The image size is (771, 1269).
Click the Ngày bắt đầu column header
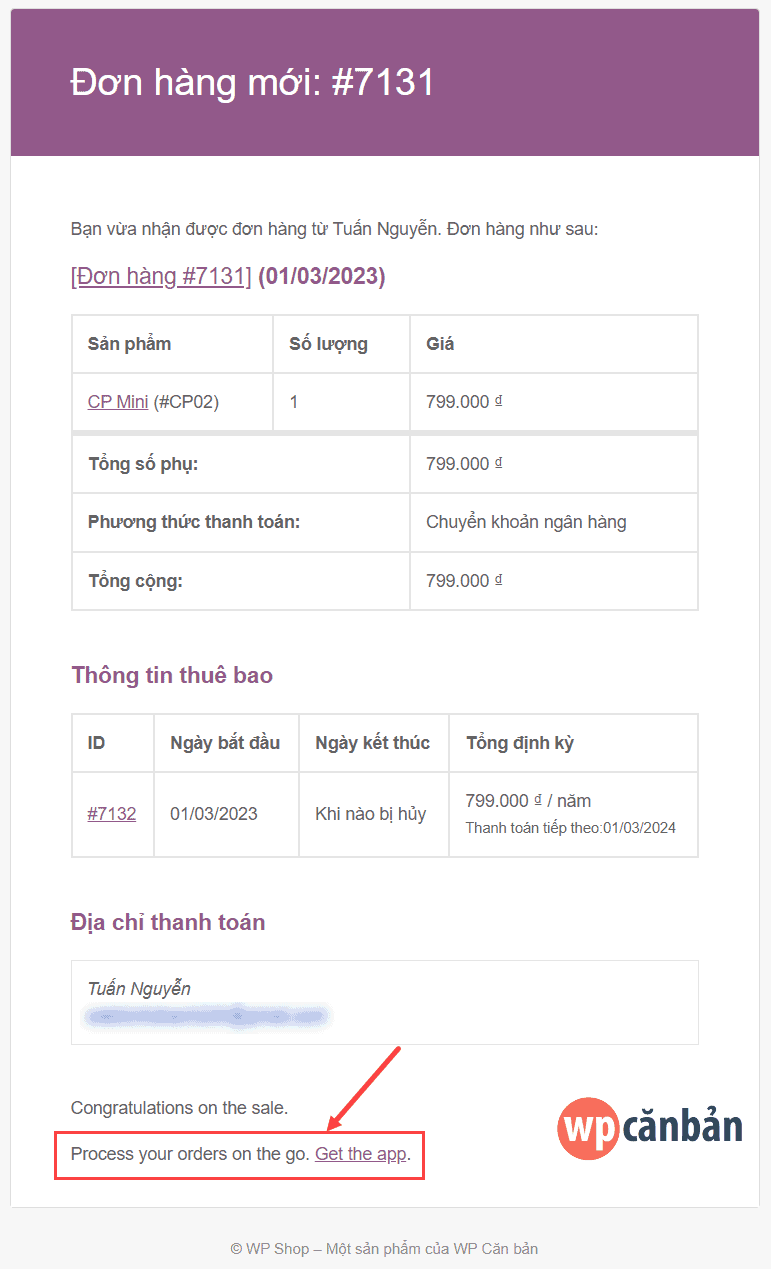coord(225,743)
